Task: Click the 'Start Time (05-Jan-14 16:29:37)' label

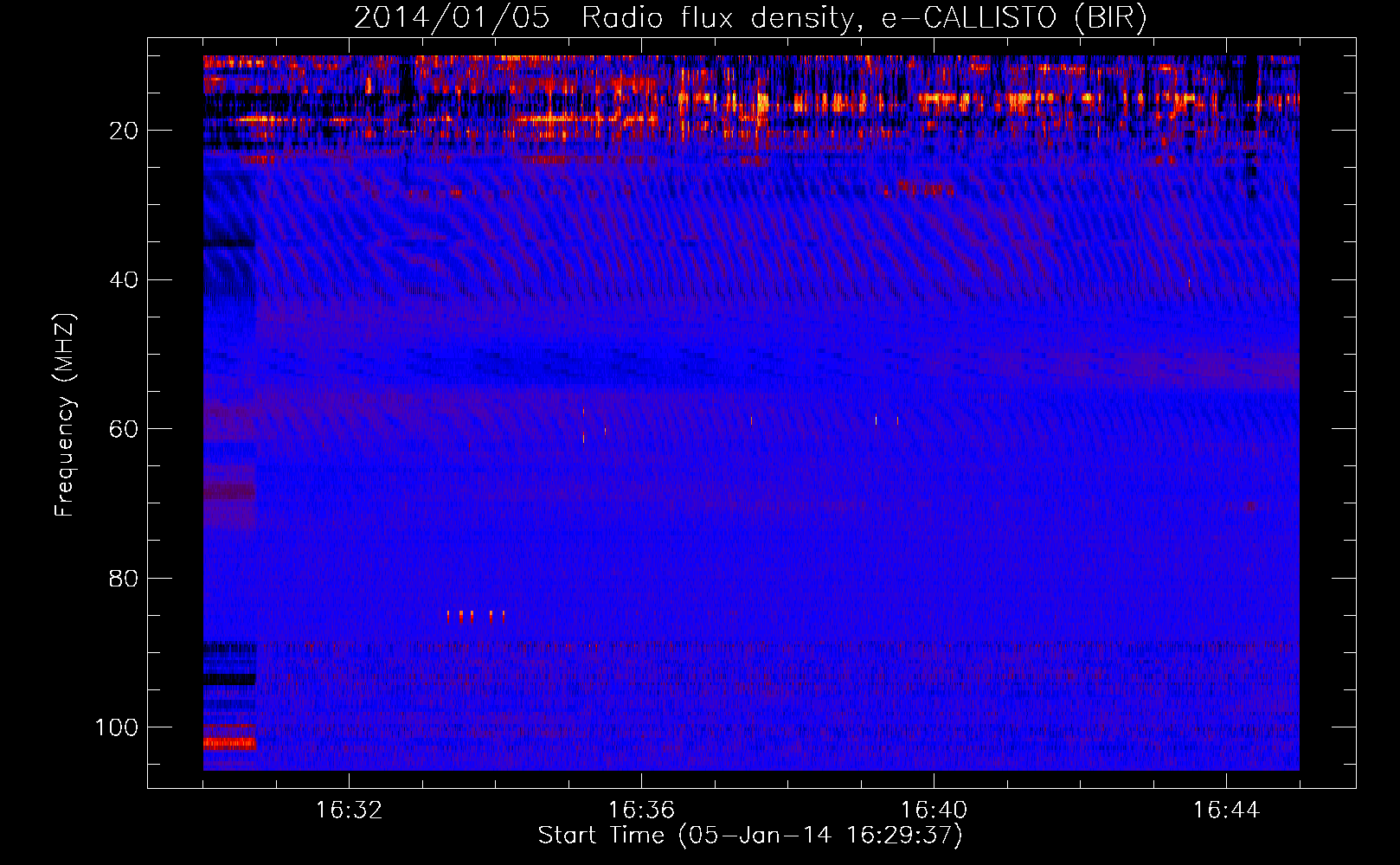Action: (x=750, y=836)
